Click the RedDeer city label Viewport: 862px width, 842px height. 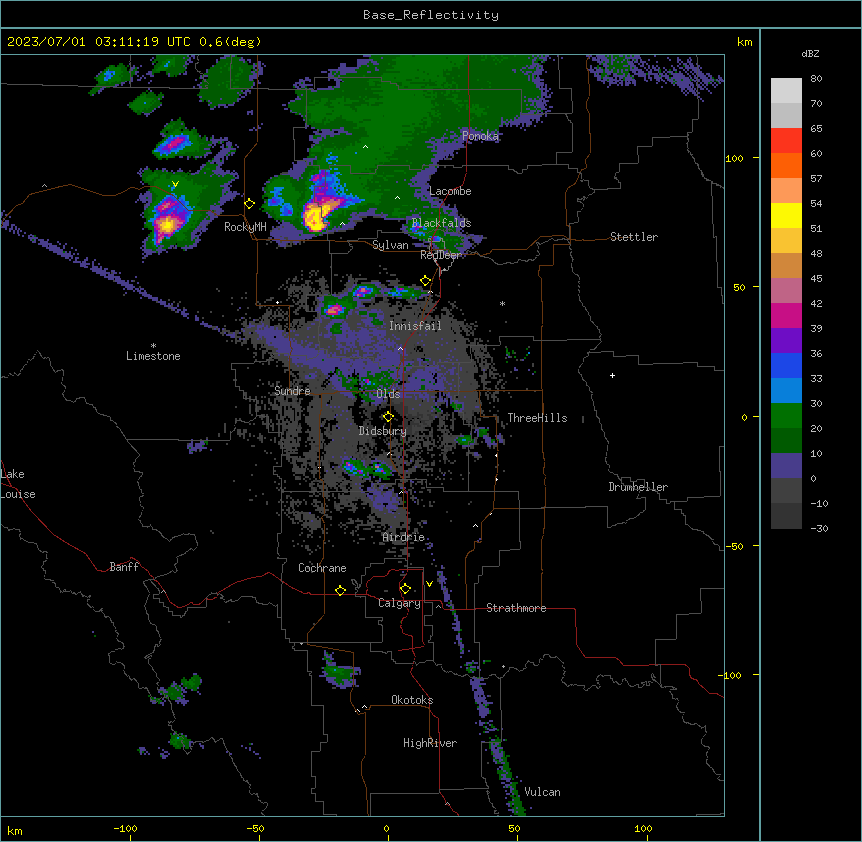pos(441,255)
